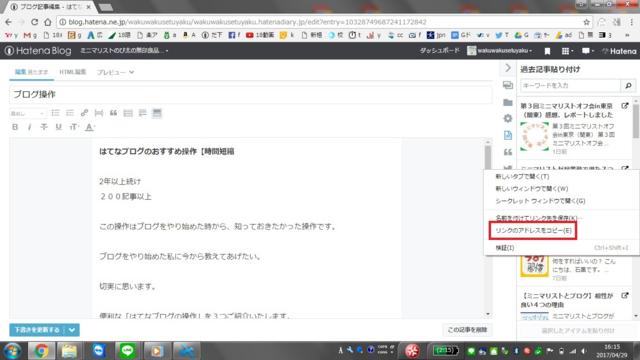Open the YouTube 10動画 bookmark
640x360 pixels.
[x=260, y=36]
